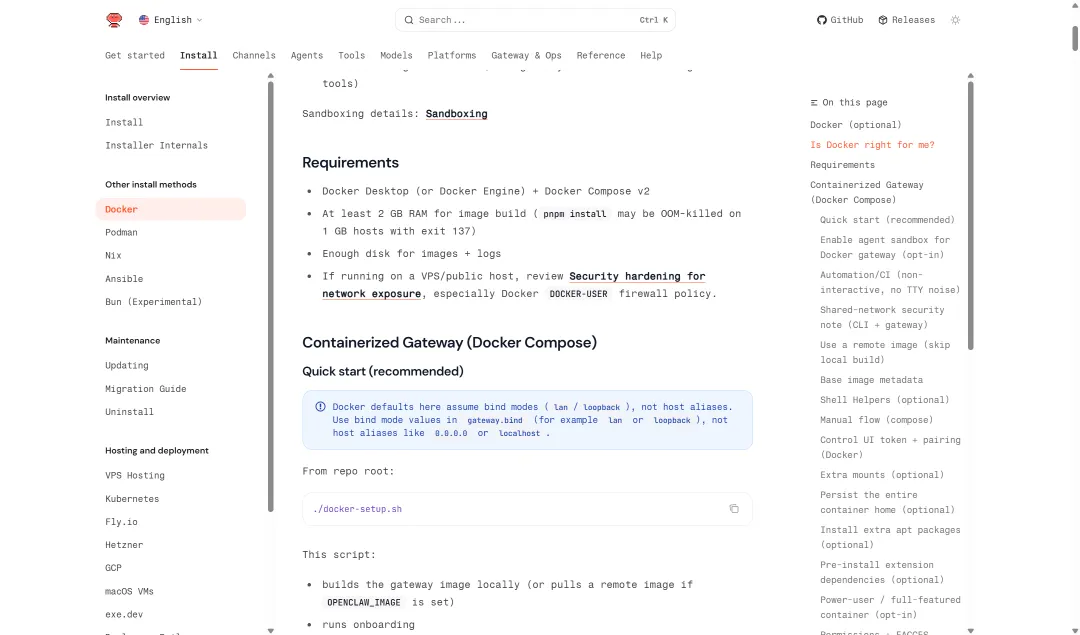Screen dimensions: 1080x635
Task: Open the GitHub link
Action: pyautogui.click(x=840, y=20)
